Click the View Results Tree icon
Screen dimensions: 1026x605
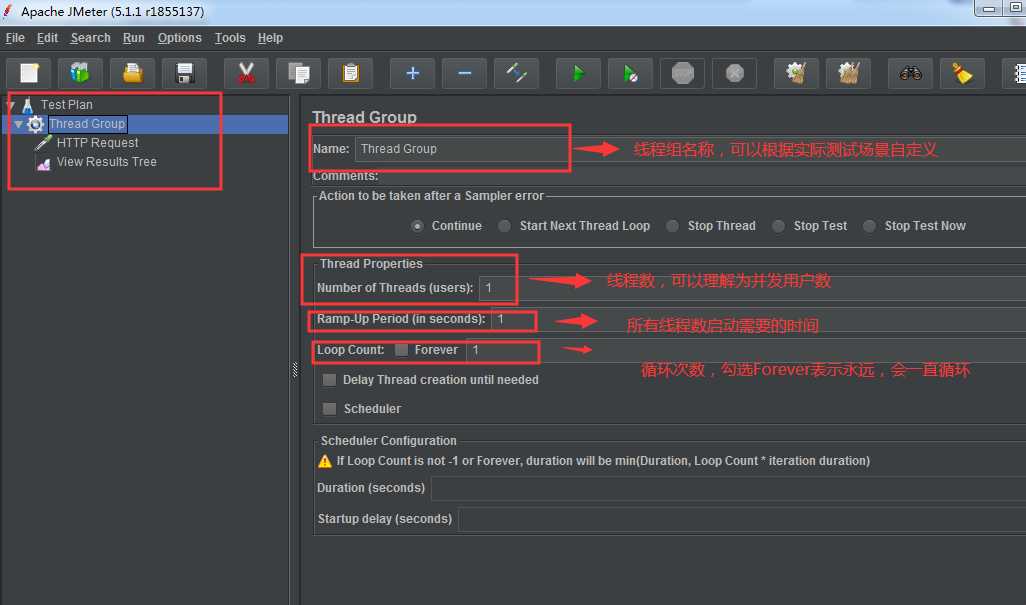44,163
